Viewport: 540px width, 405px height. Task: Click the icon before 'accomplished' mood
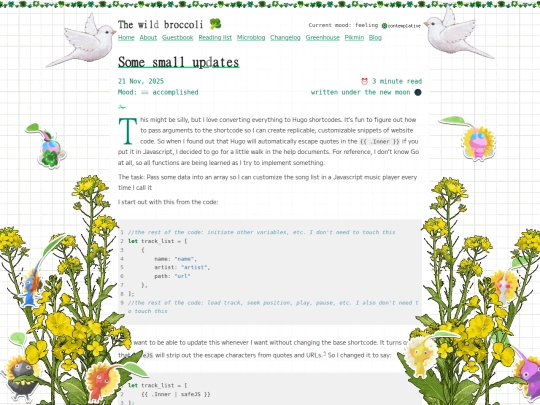point(145,92)
